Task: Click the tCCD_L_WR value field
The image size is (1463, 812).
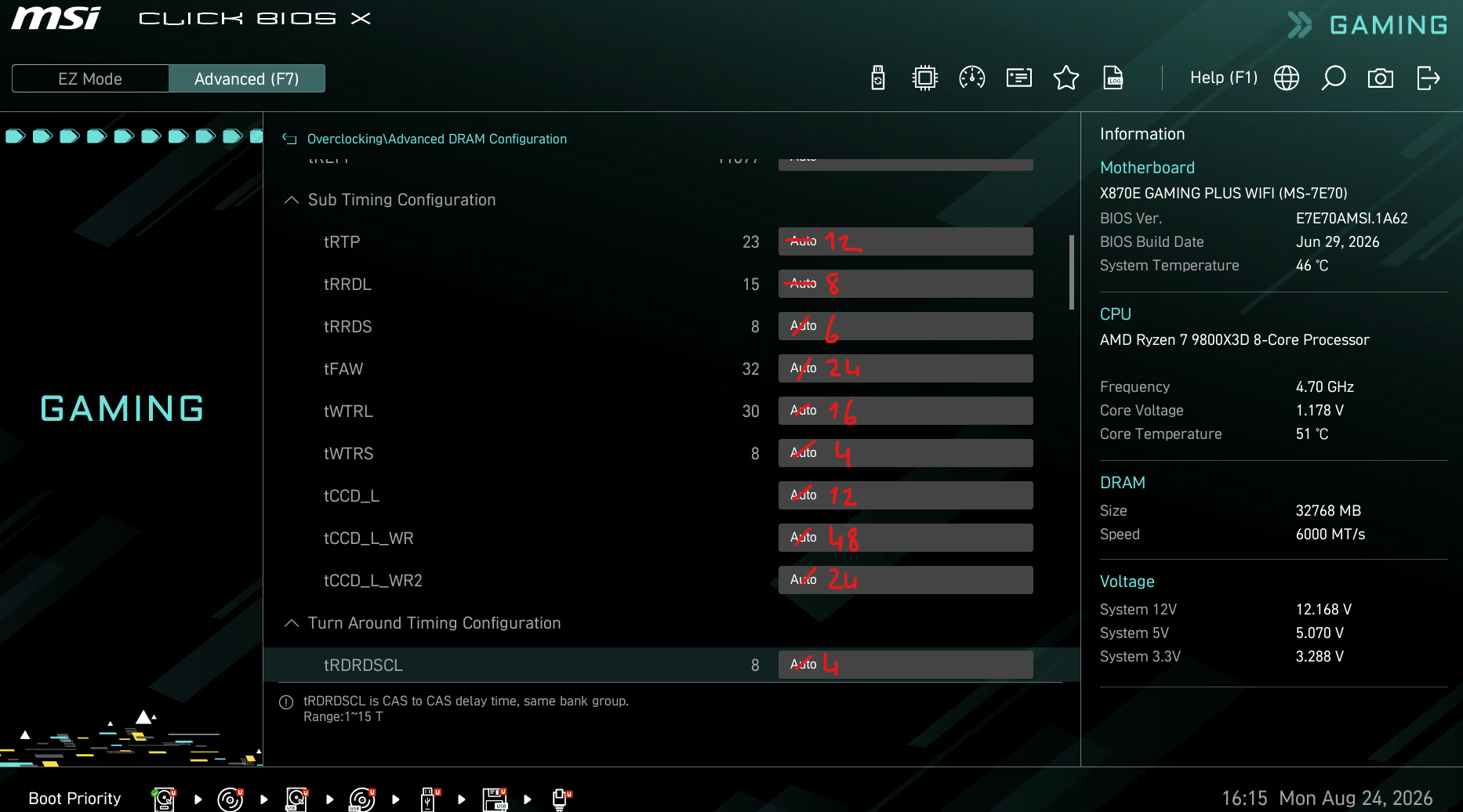Action: pyautogui.click(x=906, y=538)
